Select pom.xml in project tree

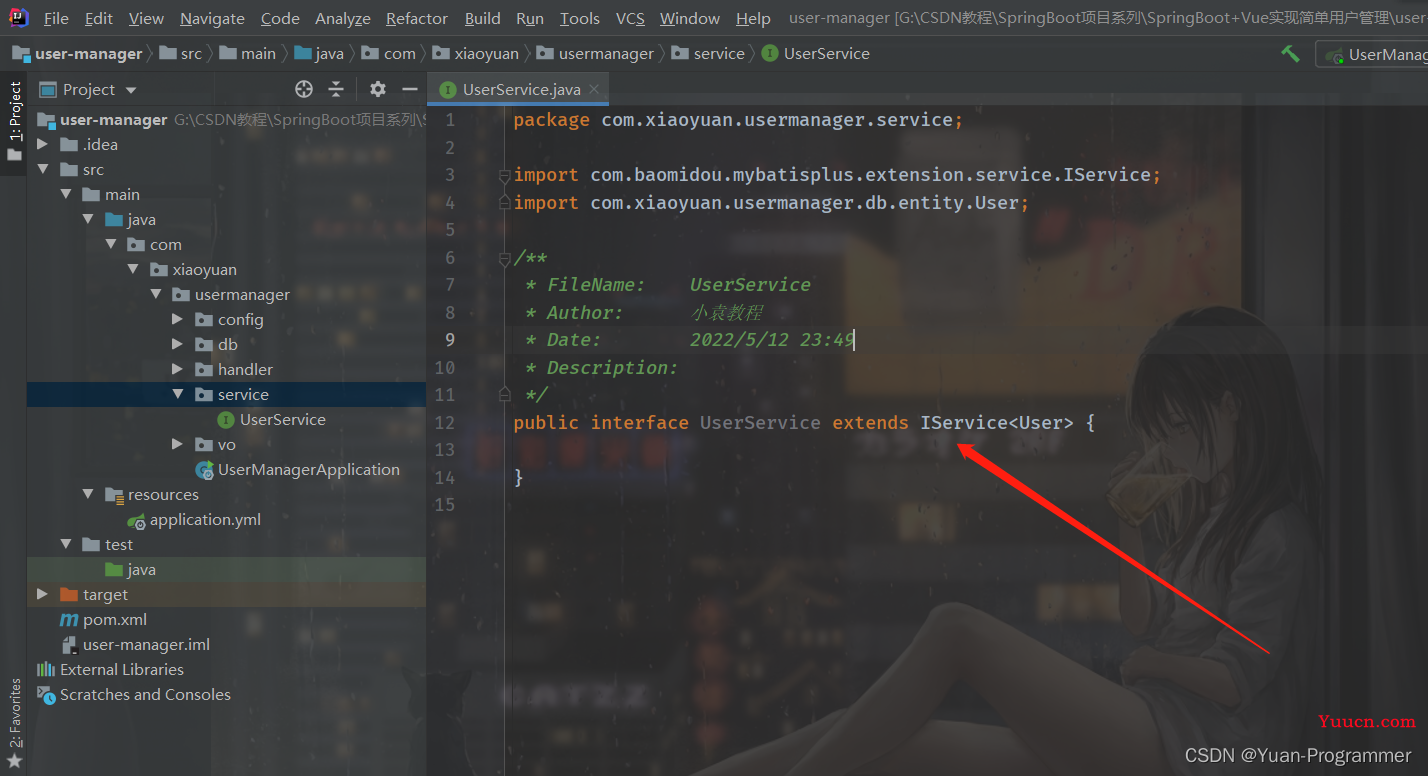[x=115, y=620]
